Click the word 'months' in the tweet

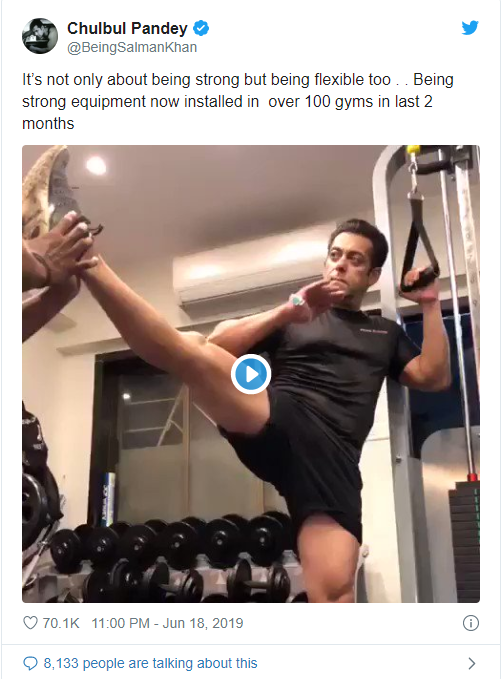[x=48, y=123]
